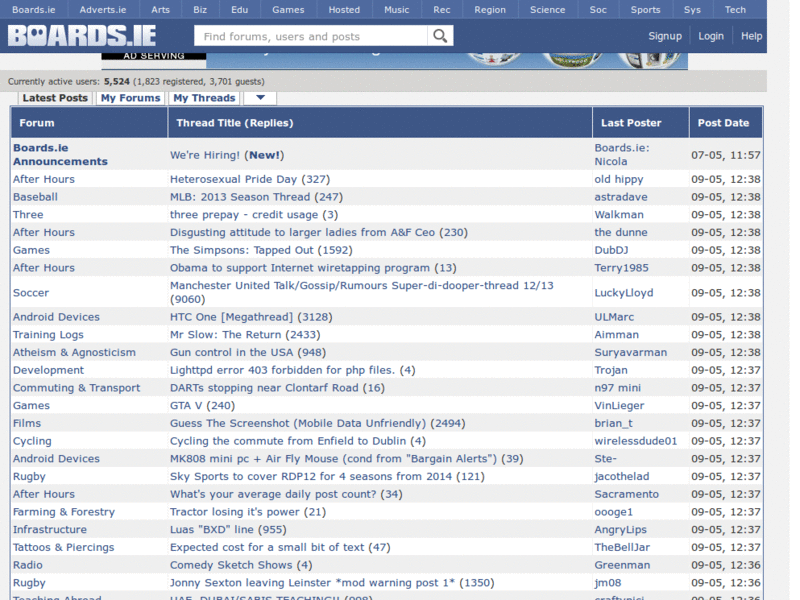The image size is (800, 600).
Task: View profile of last poster AngryLips
Action: [620, 530]
